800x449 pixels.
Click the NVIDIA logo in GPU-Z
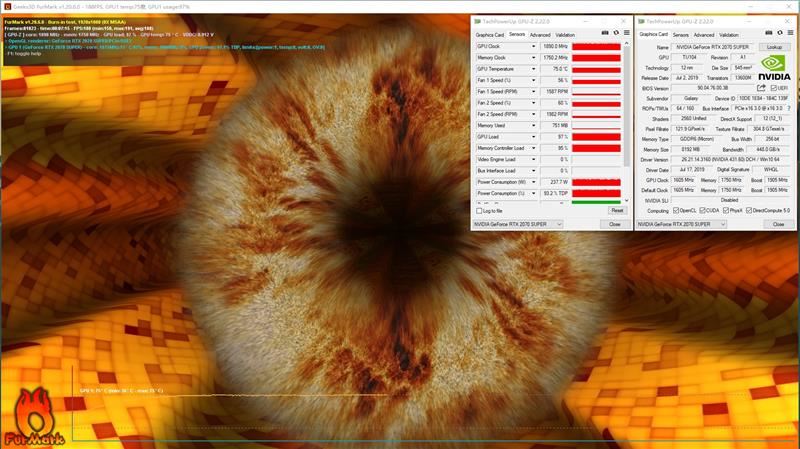[x=774, y=68]
